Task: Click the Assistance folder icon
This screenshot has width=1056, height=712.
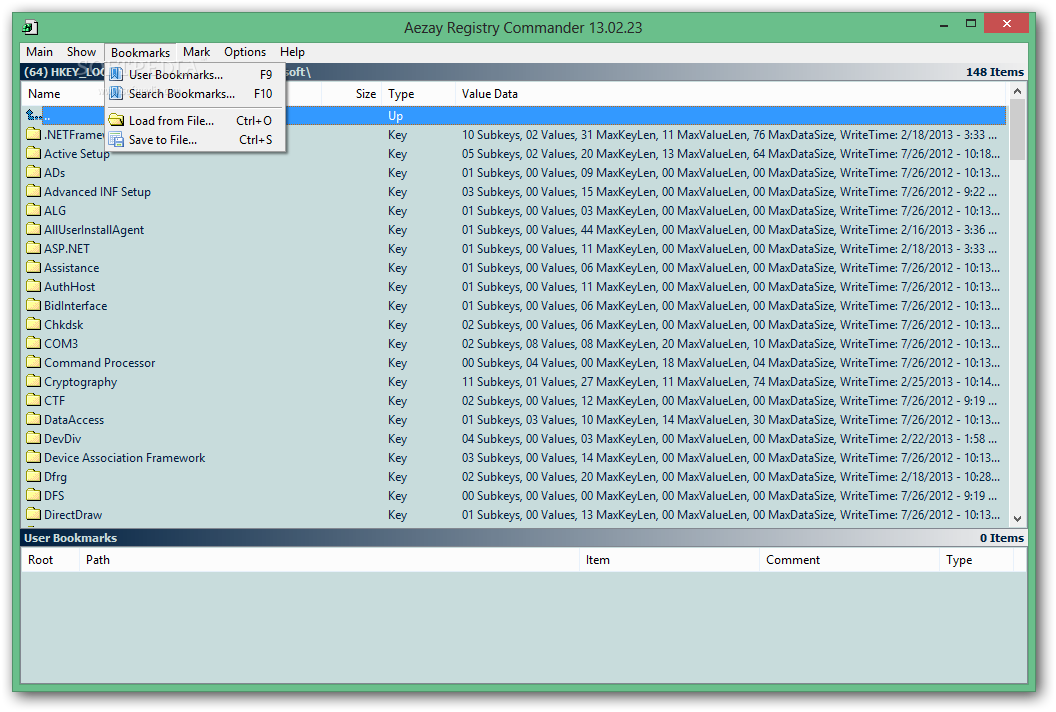Action: pos(34,267)
